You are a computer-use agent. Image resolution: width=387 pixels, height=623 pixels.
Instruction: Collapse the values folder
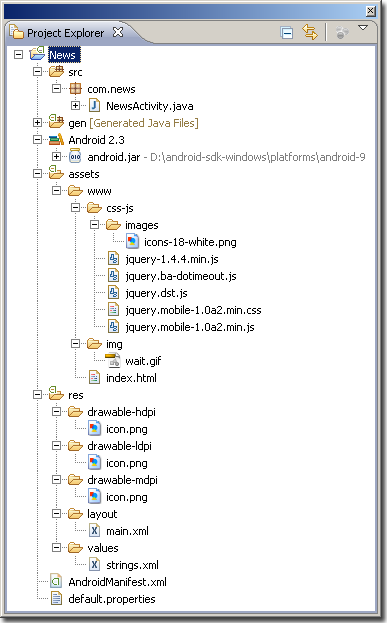tap(56, 548)
